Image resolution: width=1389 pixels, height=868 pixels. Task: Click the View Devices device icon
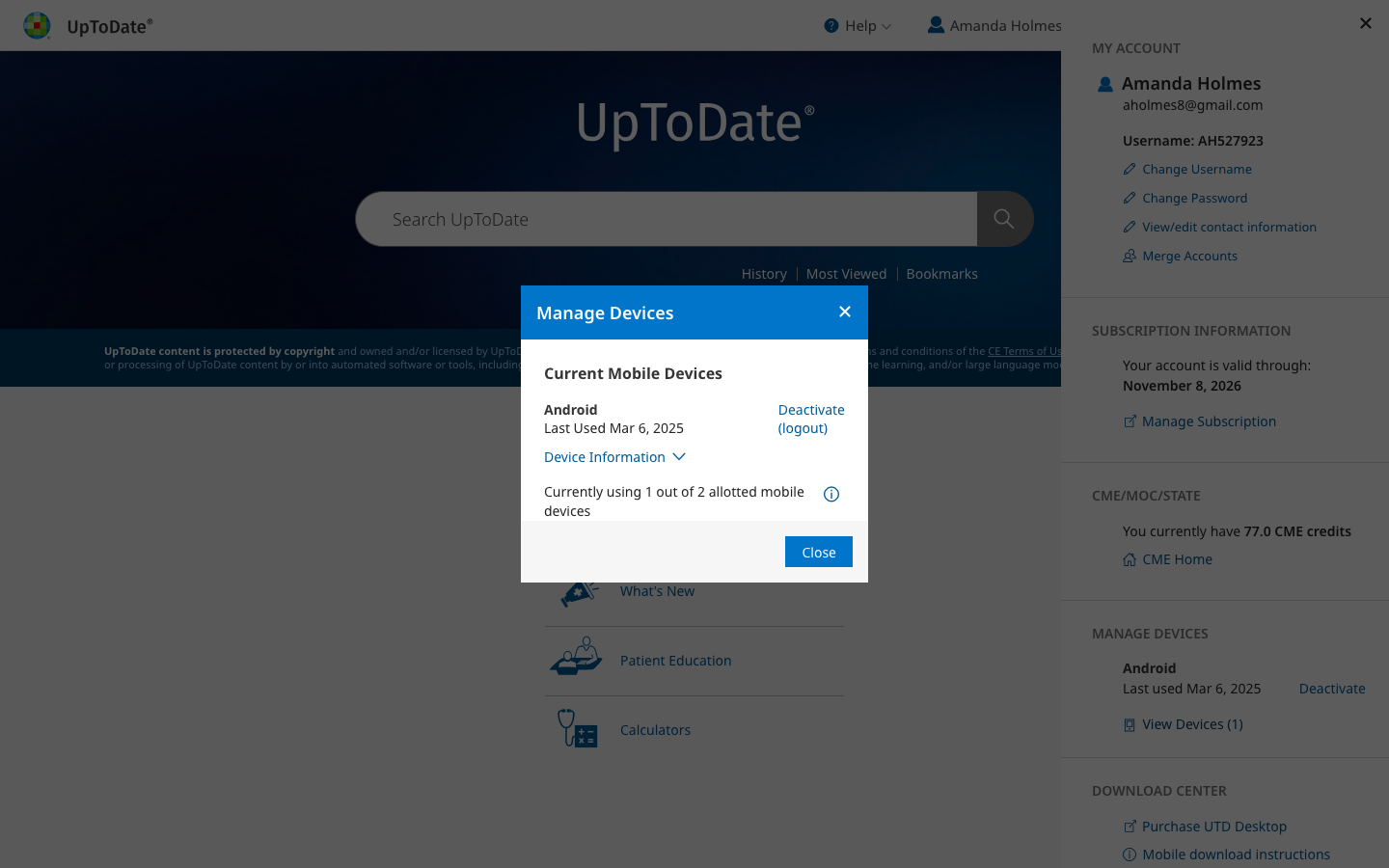pyautogui.click(x=1130, y=724)
